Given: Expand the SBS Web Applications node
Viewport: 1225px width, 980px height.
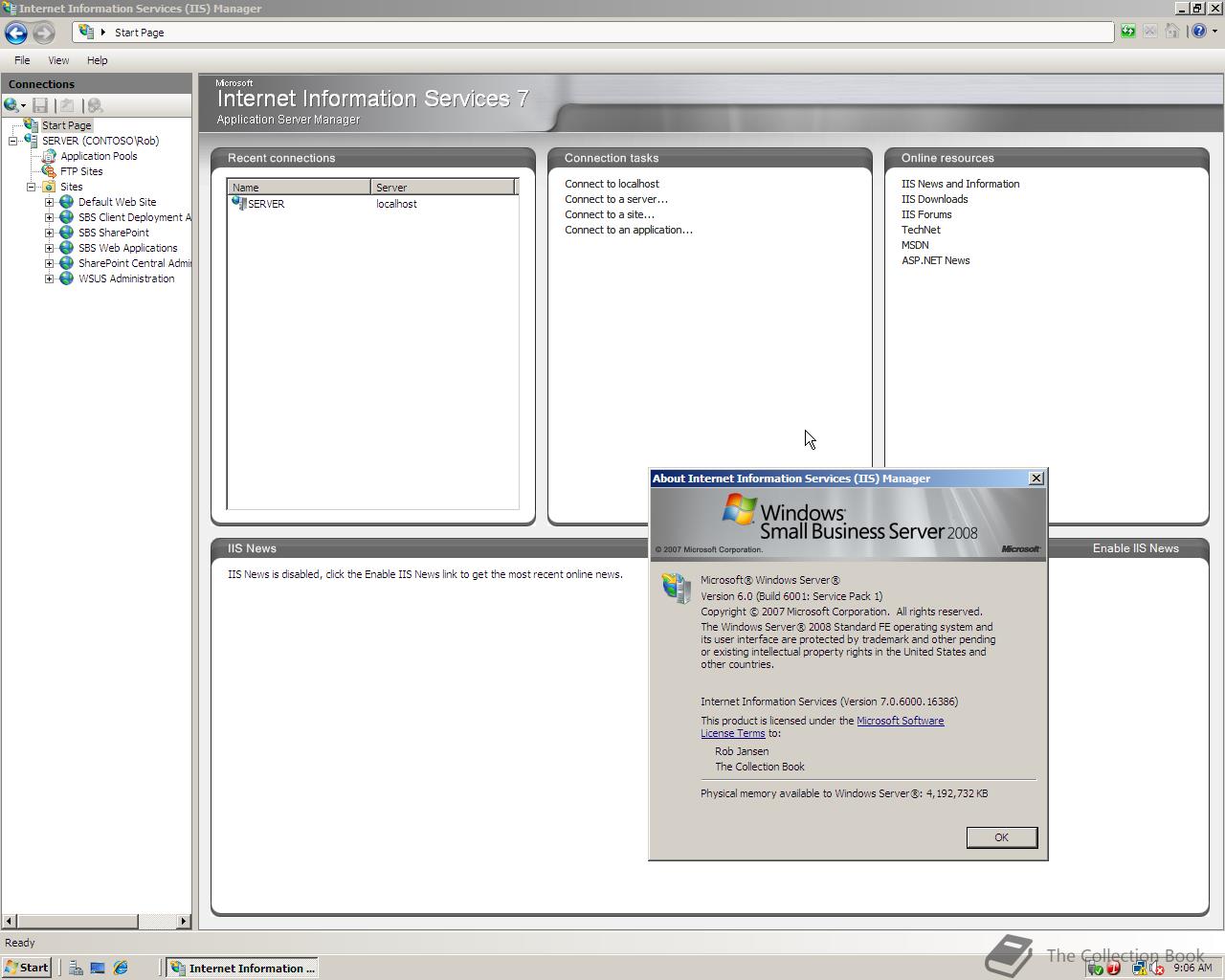Looking at the screenshot, I should [x=50, y=248].
